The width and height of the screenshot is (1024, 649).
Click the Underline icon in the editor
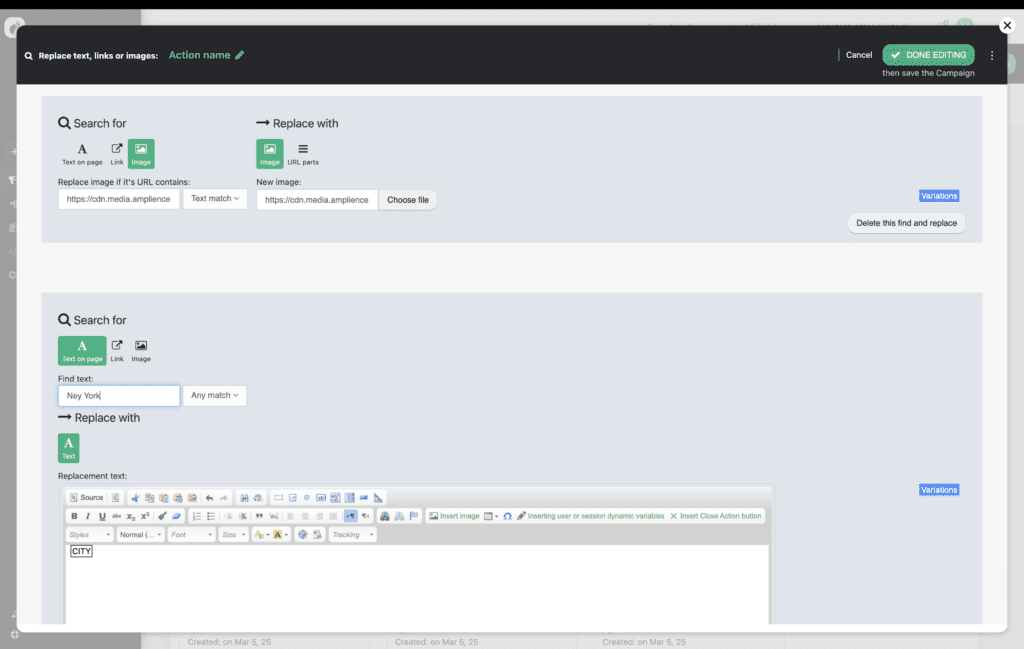point(102,516)
